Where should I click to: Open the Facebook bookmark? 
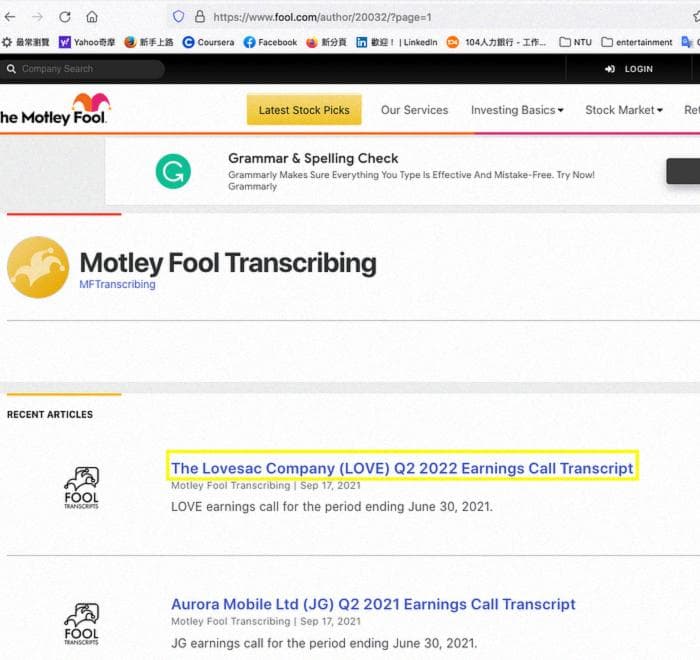(x=271, y=42)
